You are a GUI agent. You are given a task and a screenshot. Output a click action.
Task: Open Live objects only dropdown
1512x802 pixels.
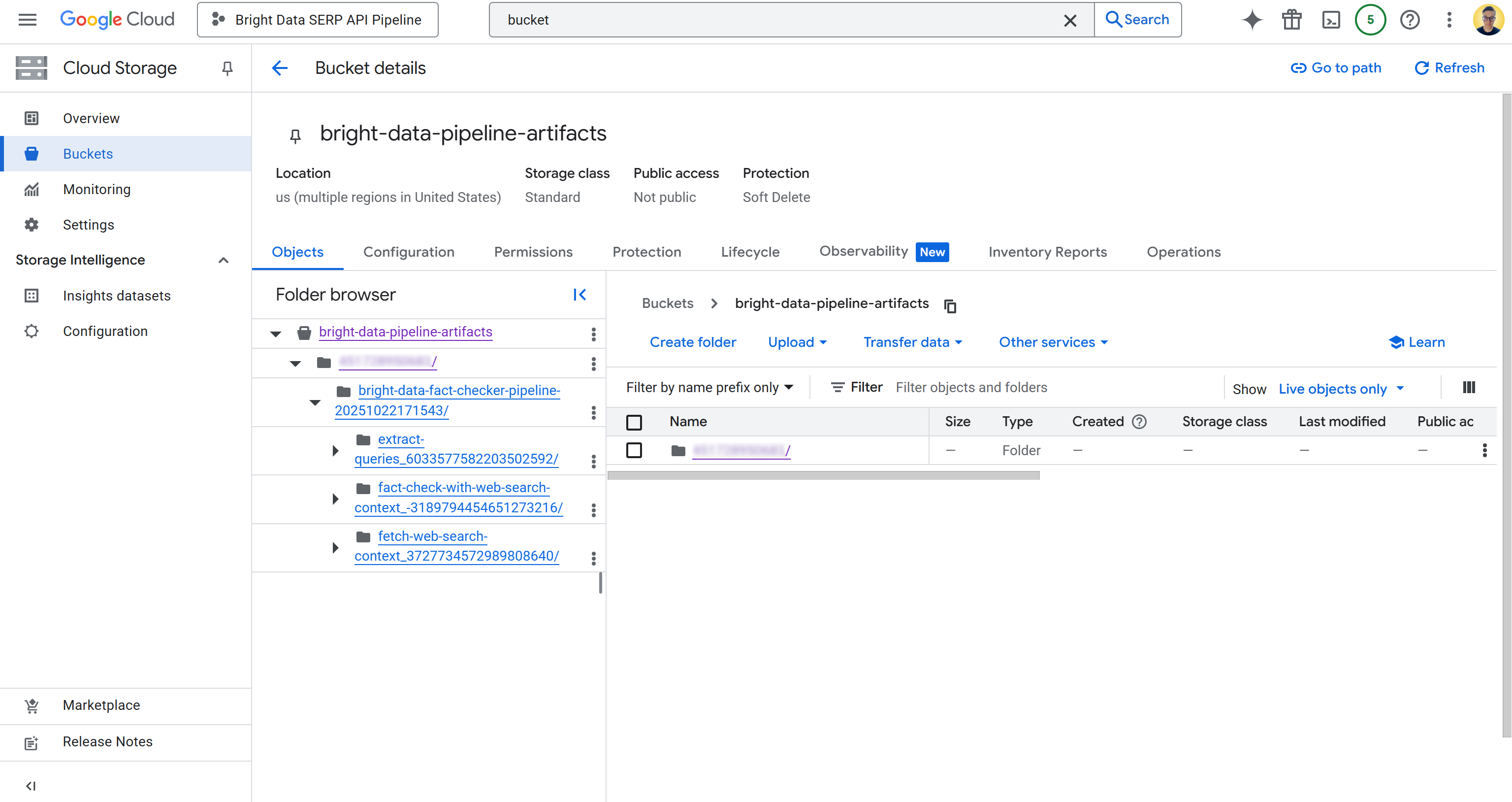pos(1341,389)
